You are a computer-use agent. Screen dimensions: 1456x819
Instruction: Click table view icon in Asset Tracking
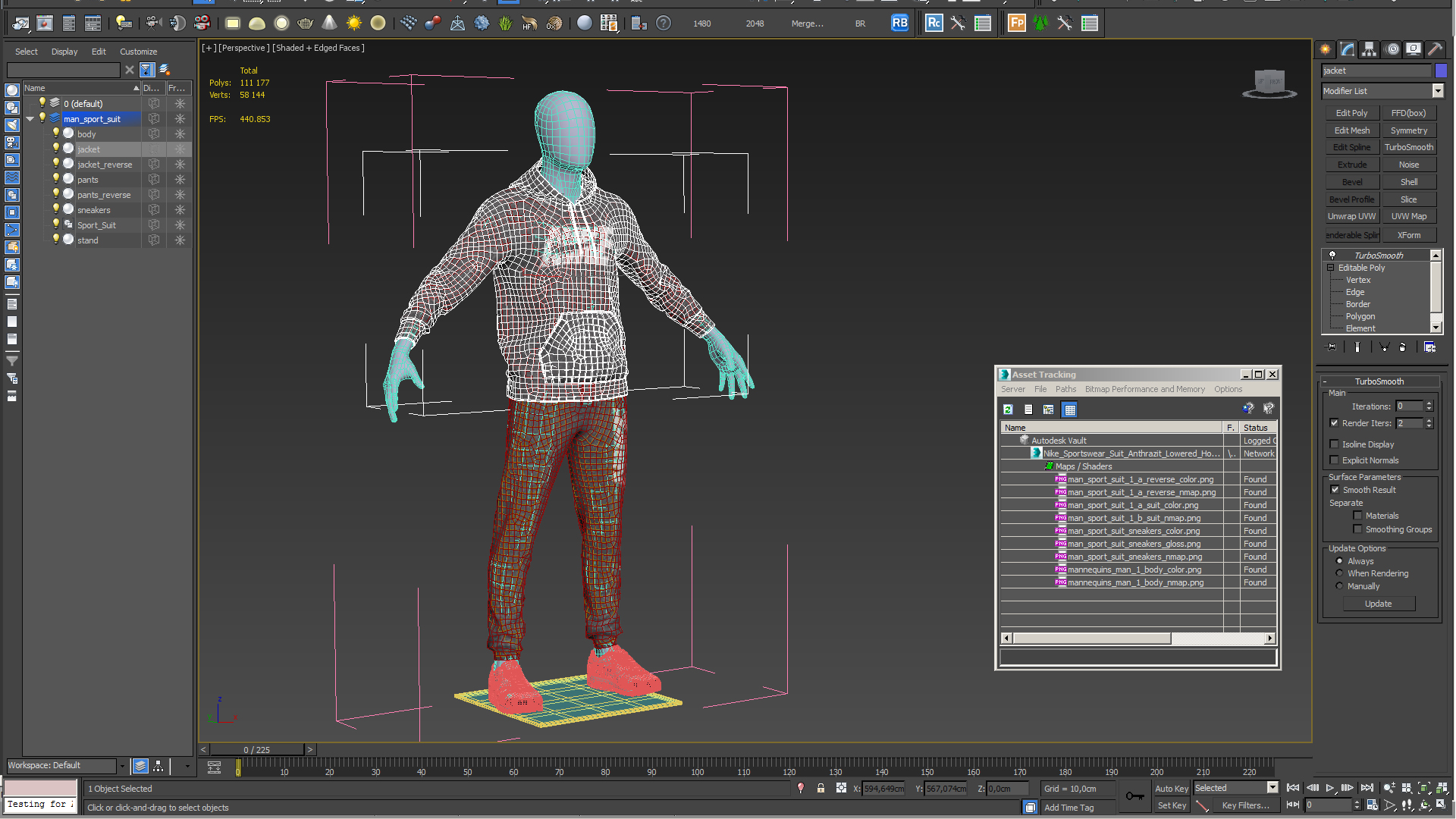tap(1070, 409)
